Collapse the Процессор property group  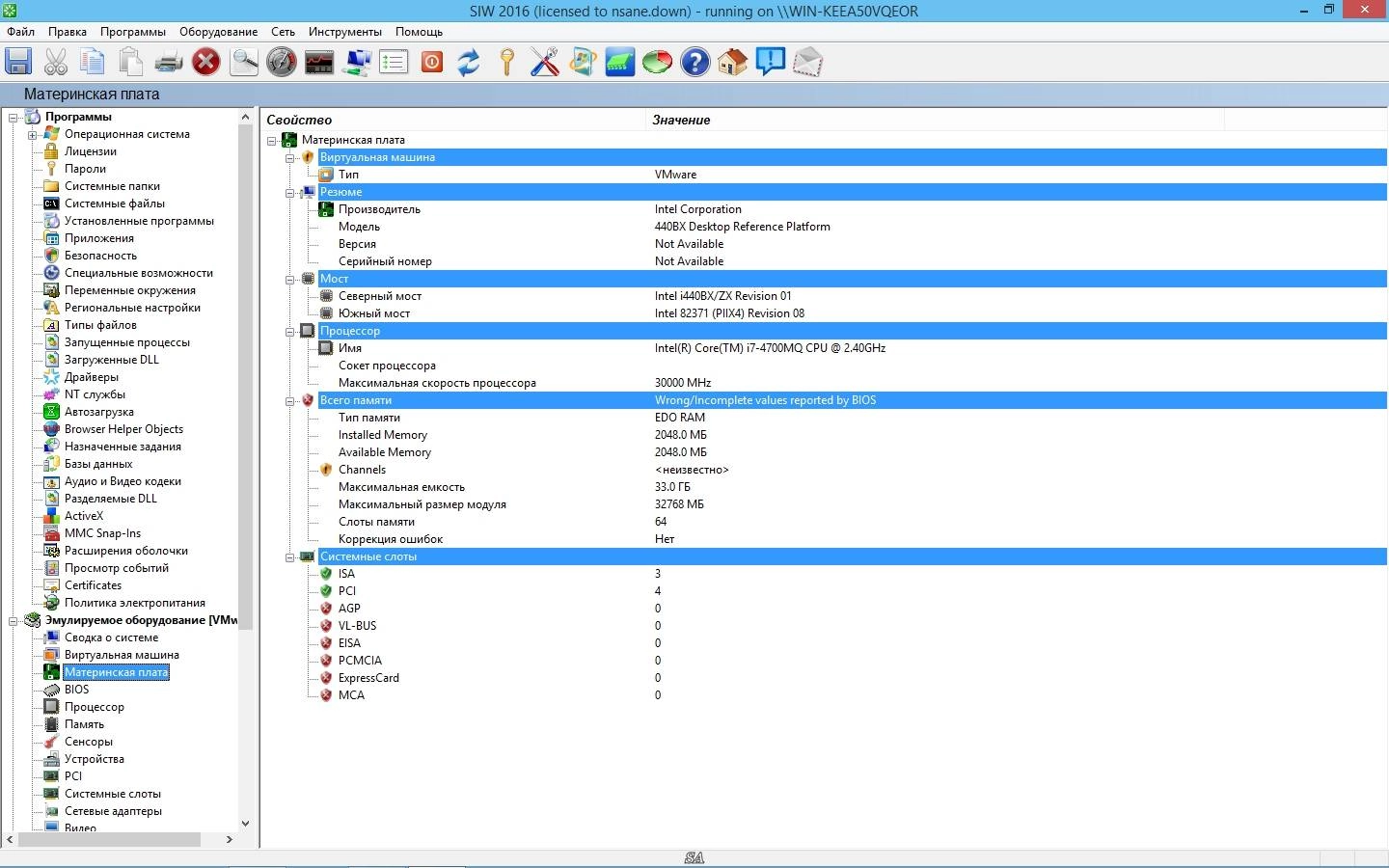pos(289,331)
